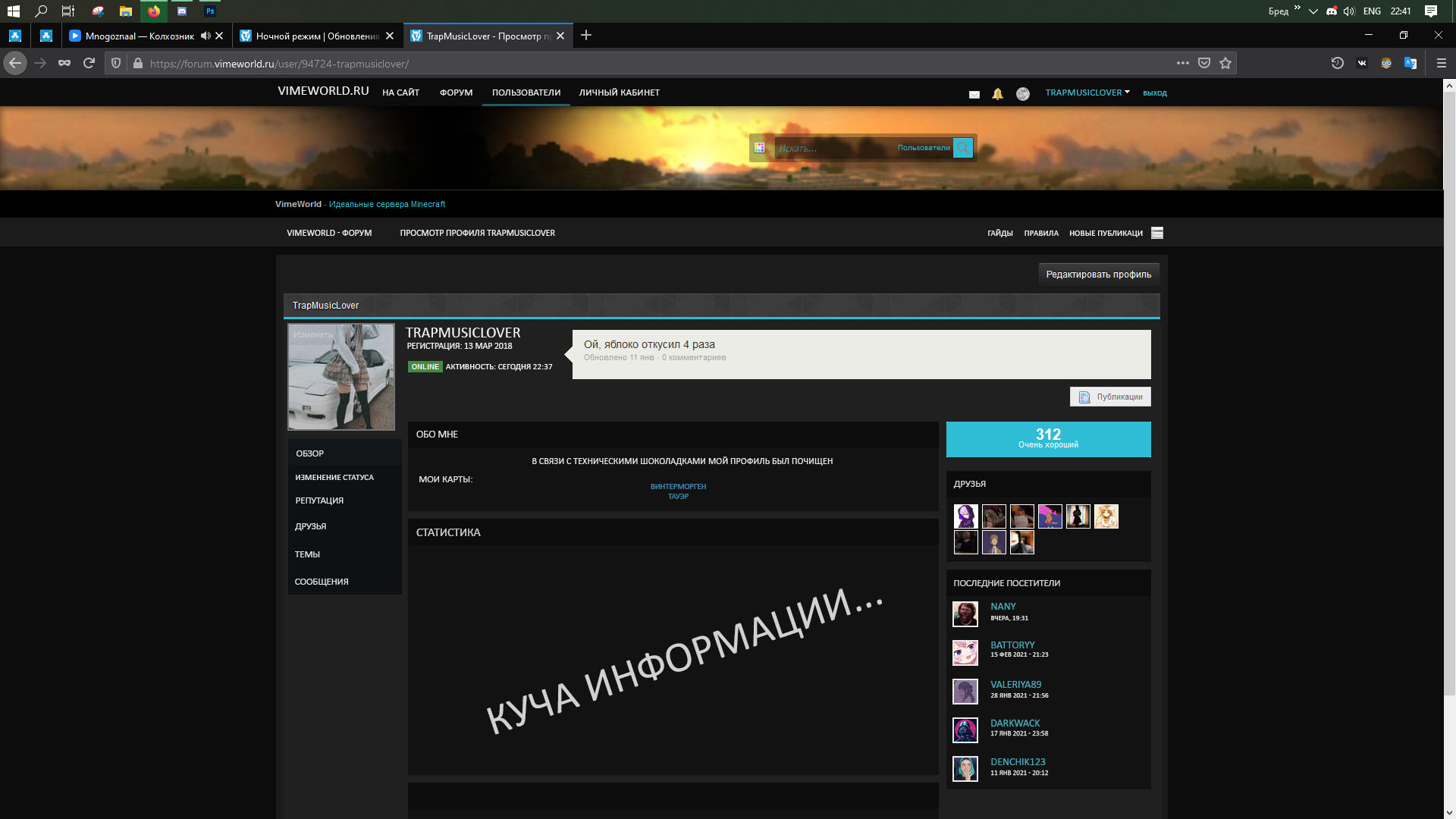This screenshot has width=1456, height=819.
Task: Click Редактировать профиль button
Action: (1099, 275)
